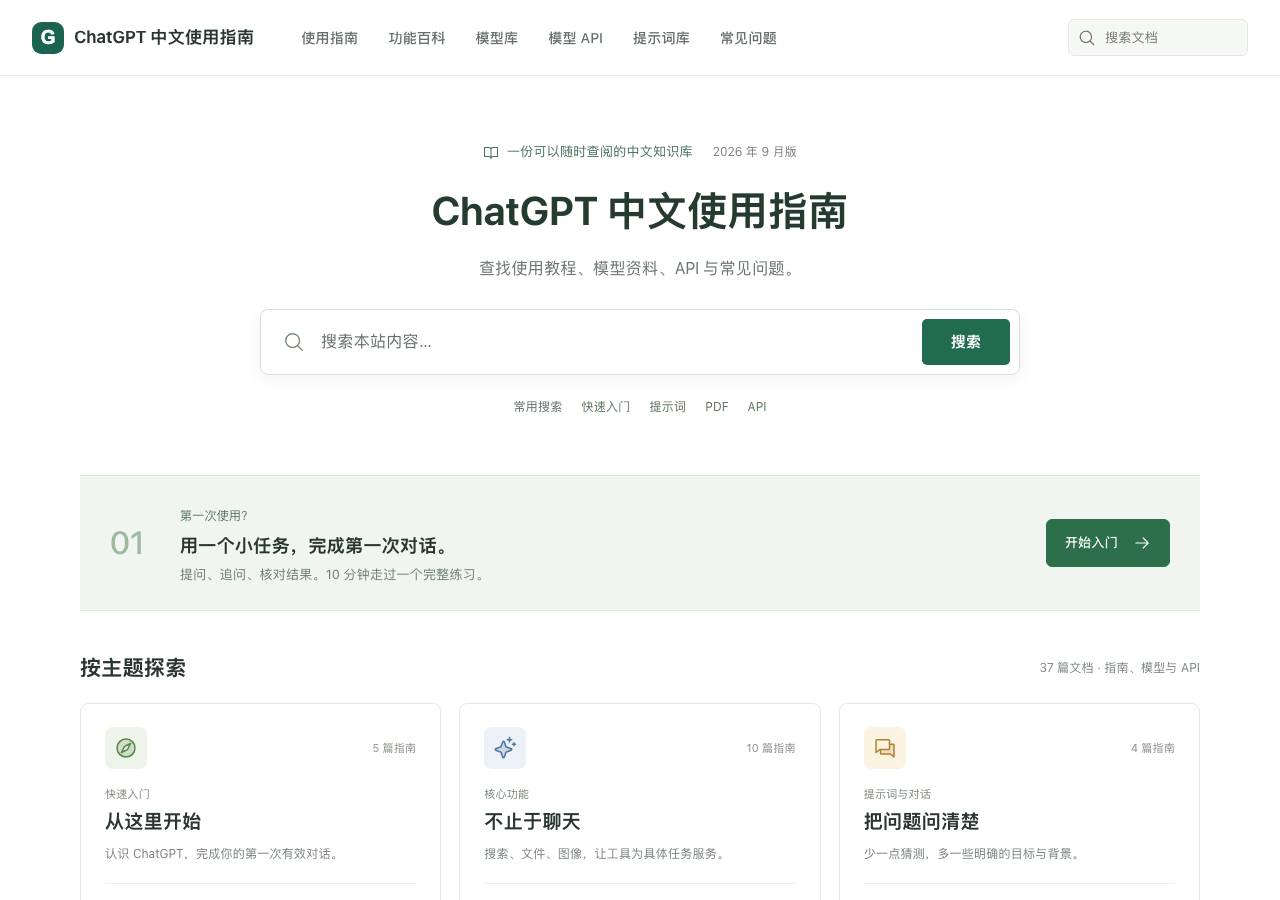Open 提示词库 from the nav bar
Image resolution: width=1280 pixels, height=900 pixels.
point(661,38)
